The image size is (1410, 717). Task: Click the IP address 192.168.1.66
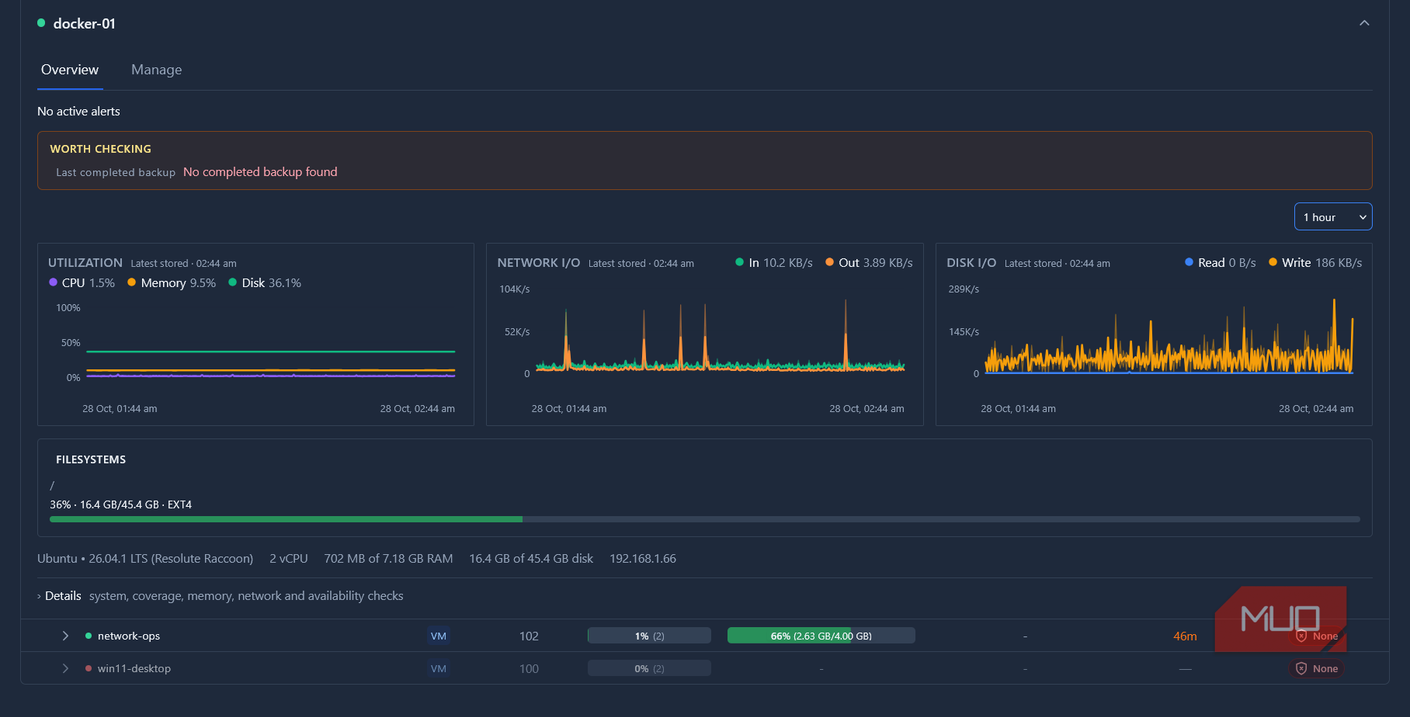tap(643, 558)
